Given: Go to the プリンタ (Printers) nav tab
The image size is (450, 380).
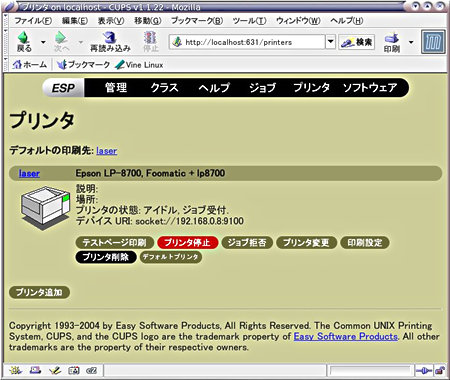Looking at the screenshot, I should tap(311, 88).
